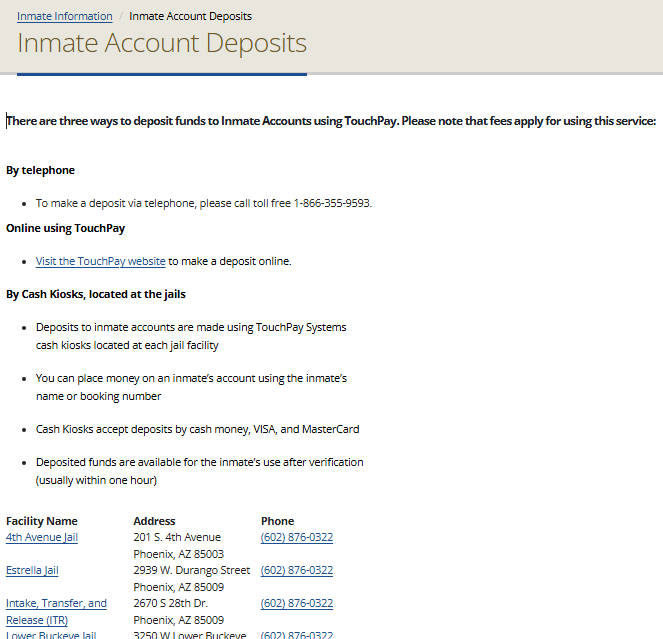Open the Estrella Jail facility link
663x639 pixels.
[x=32, y=570]
